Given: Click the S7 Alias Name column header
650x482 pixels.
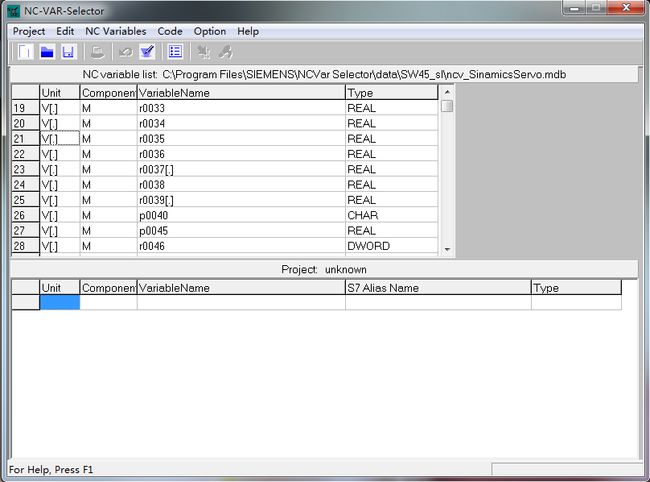Looking at the screenshot, I should tap(437, 288).
